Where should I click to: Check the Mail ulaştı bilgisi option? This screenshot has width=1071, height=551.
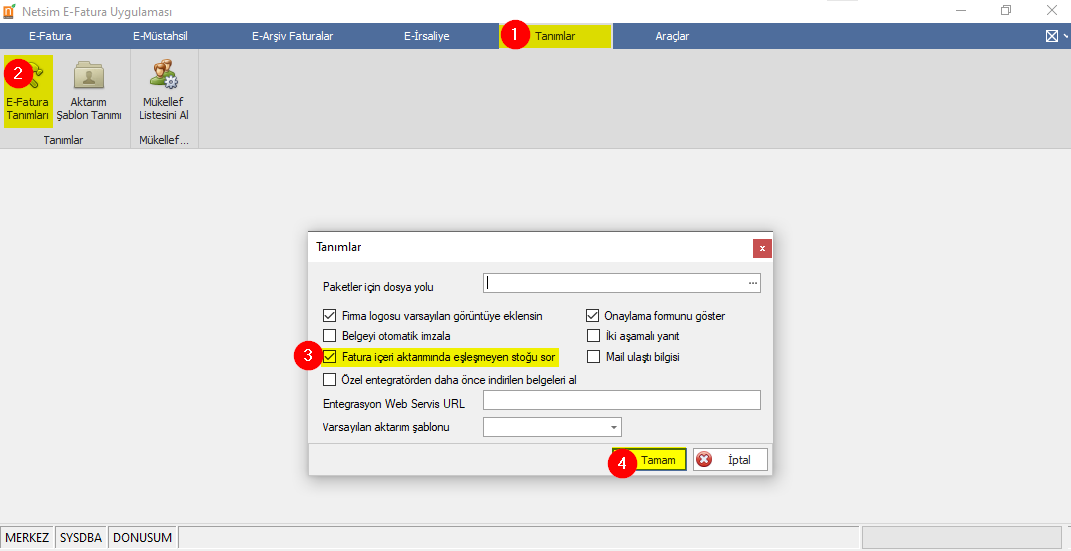pos(593,356)
